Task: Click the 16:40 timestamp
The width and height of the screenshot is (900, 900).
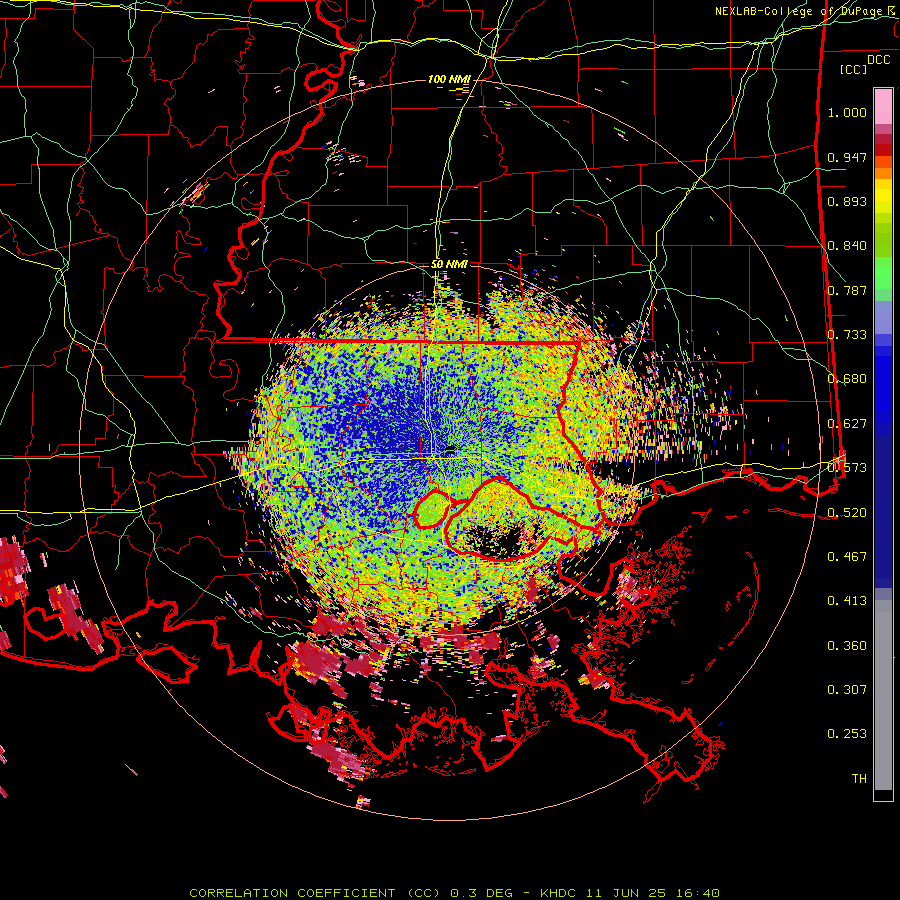Action: pyautogui.click(x=700, y=893)
